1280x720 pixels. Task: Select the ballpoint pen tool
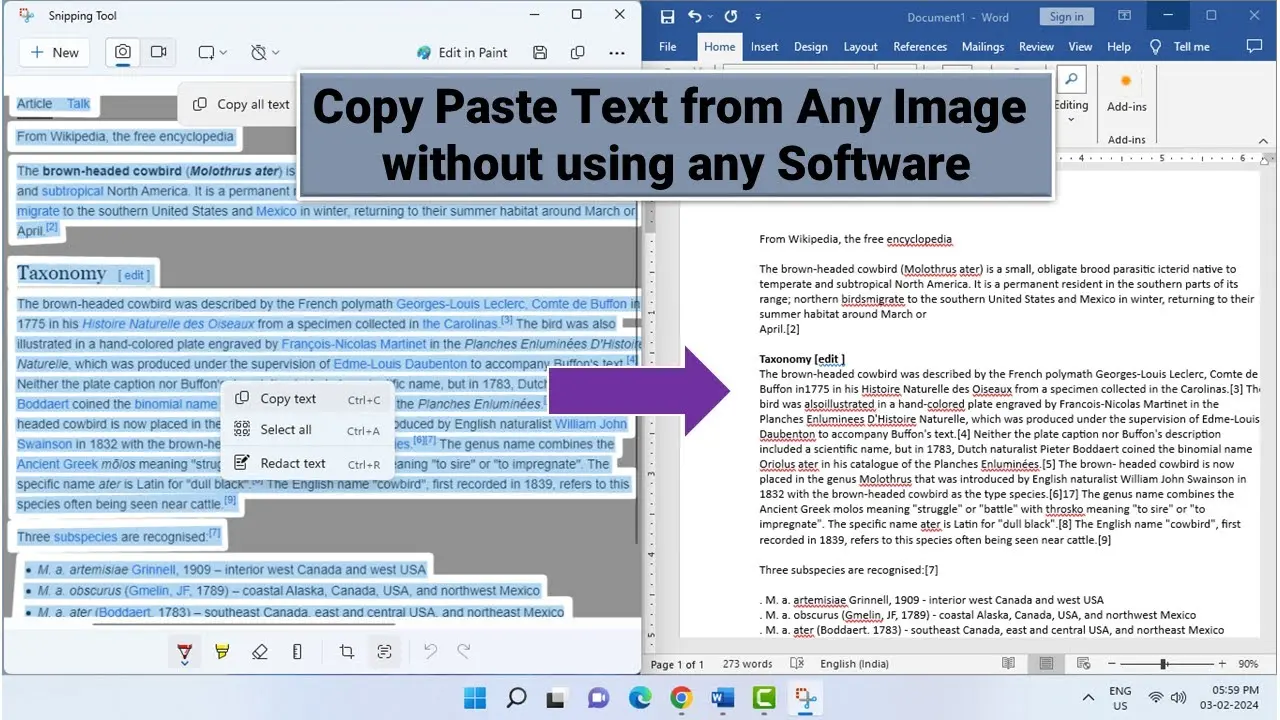(185, 652)
